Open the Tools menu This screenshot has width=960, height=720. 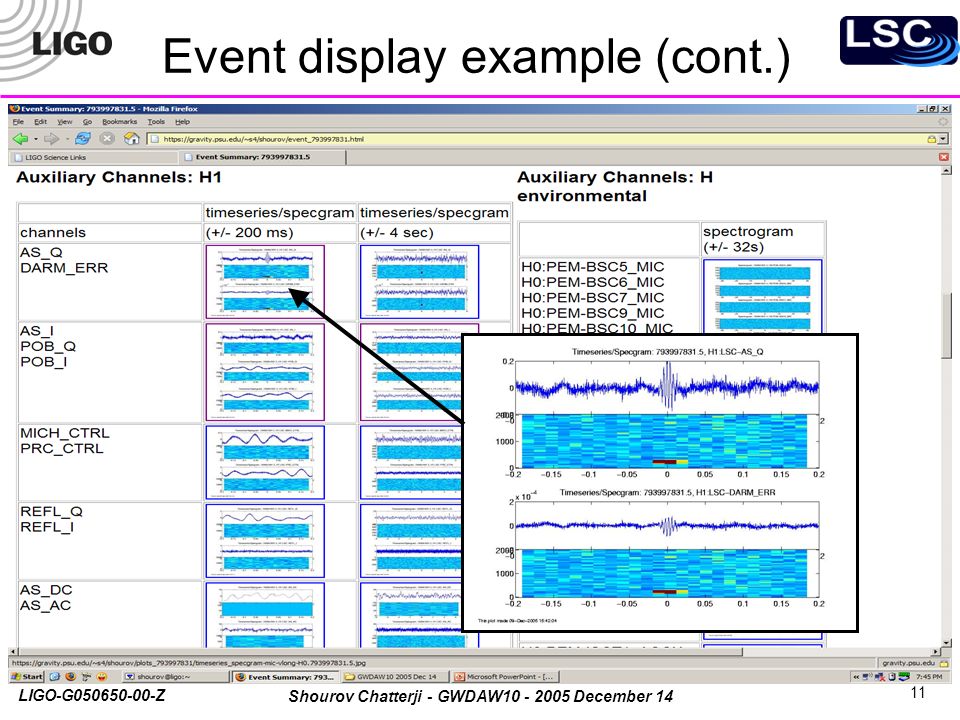156,122
